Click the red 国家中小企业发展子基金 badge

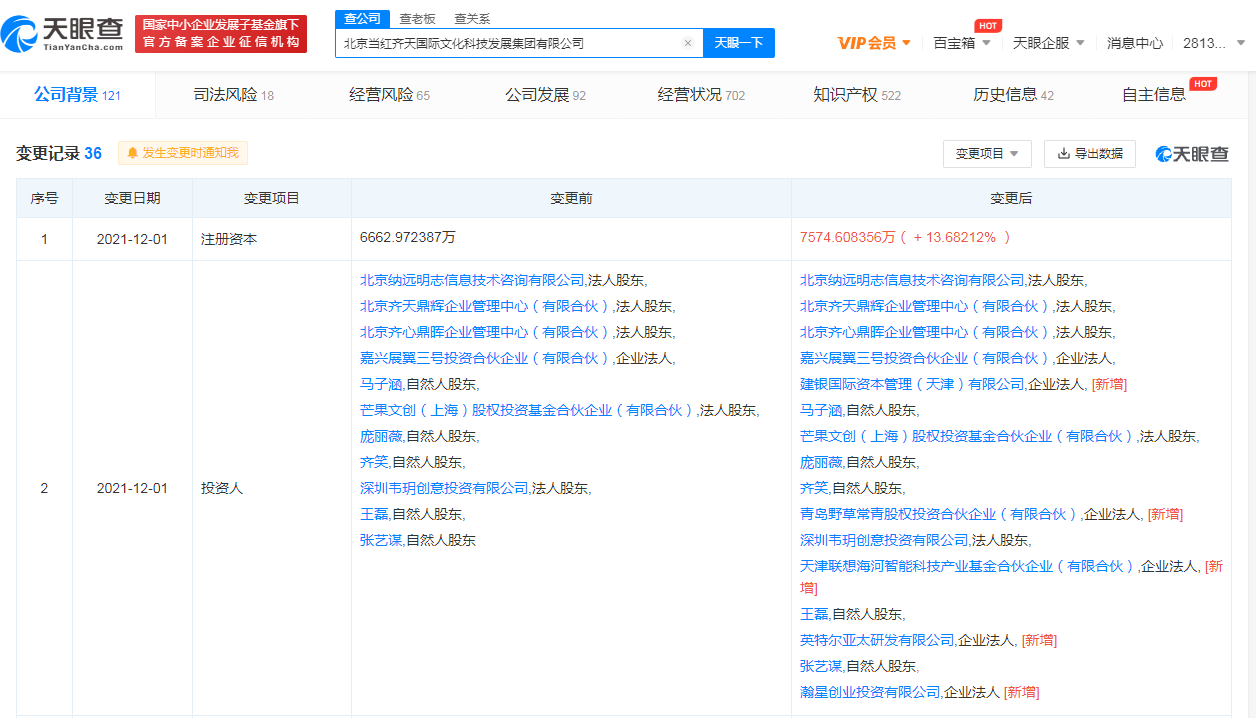(x=221, y=31)
